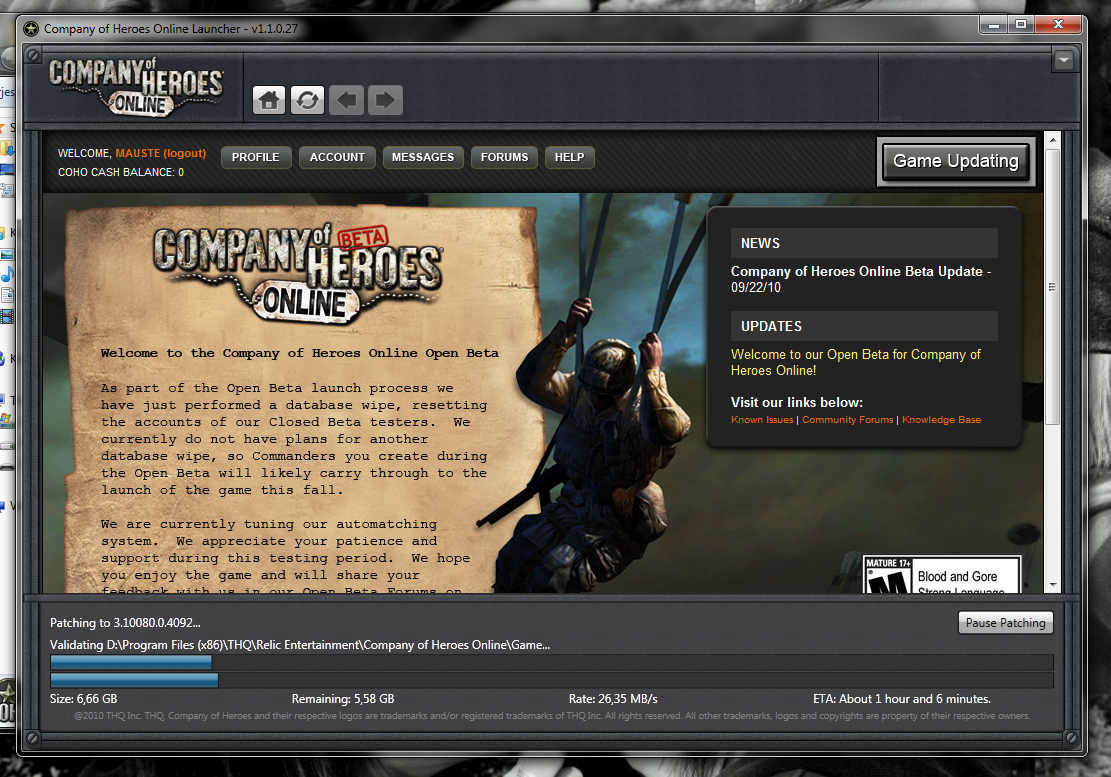Navigate forward with the right arrow
Viewport: 1111px width, 777px height.
coord(385,100)
